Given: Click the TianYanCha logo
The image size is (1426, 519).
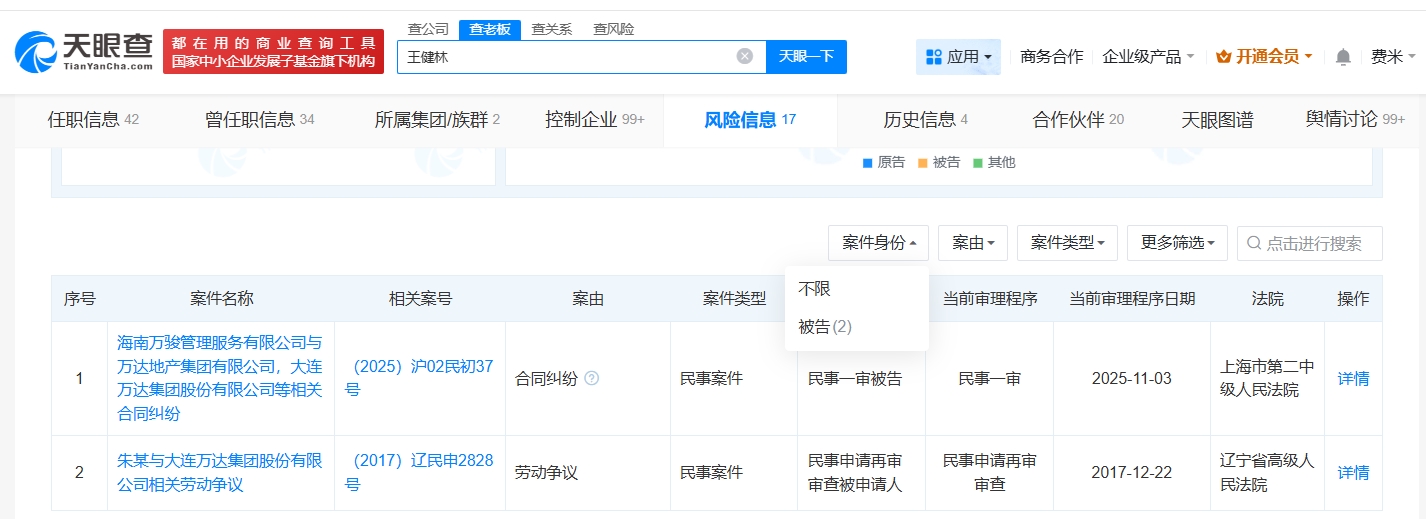Looking at the screenshot, I should [84, 51].
